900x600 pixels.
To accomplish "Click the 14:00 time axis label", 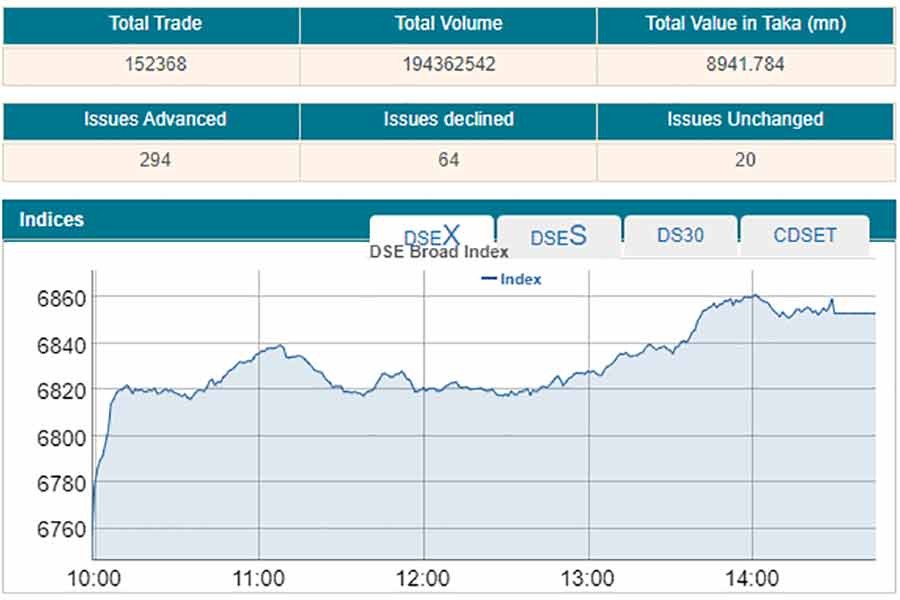I will [752, 578].
